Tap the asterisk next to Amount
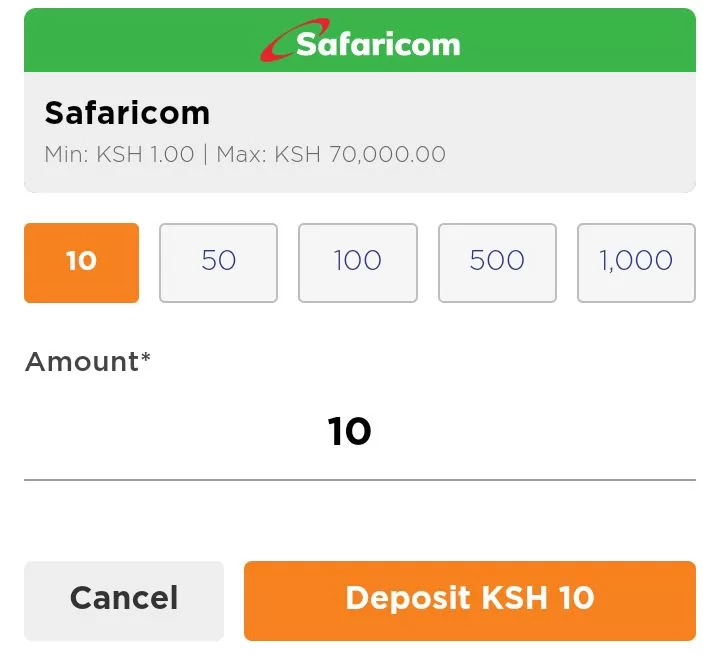 click(x=145, y=357)
